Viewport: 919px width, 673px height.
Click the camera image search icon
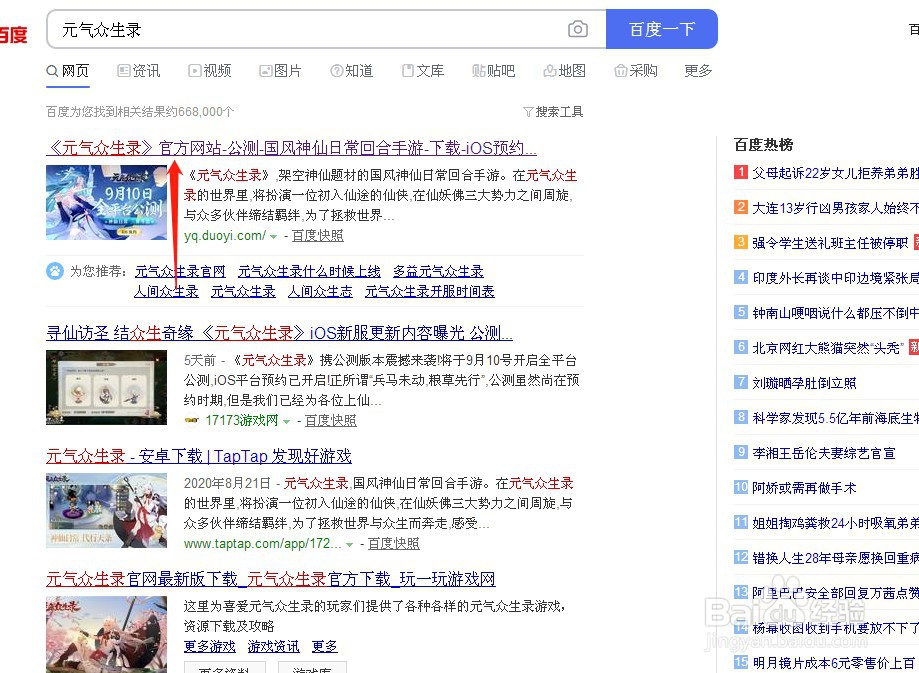click(577, 29)
